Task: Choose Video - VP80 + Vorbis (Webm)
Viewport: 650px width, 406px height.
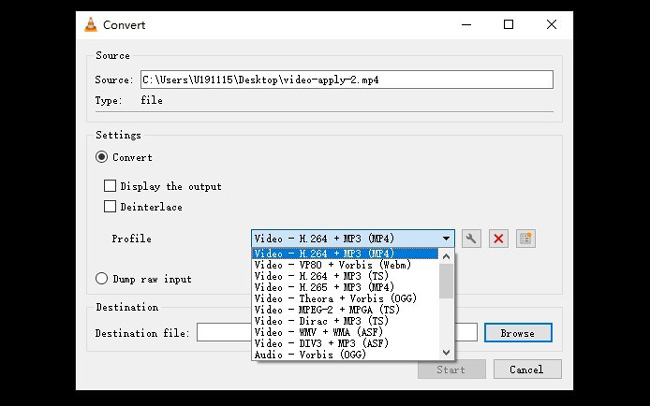Action: click(x=345, y=265)
